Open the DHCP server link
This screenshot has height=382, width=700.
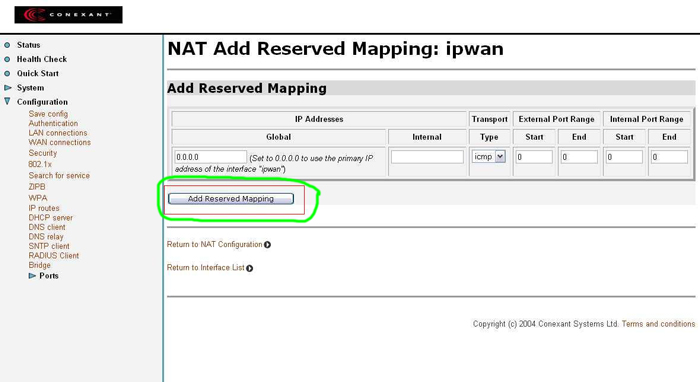[x=51, y=218]
